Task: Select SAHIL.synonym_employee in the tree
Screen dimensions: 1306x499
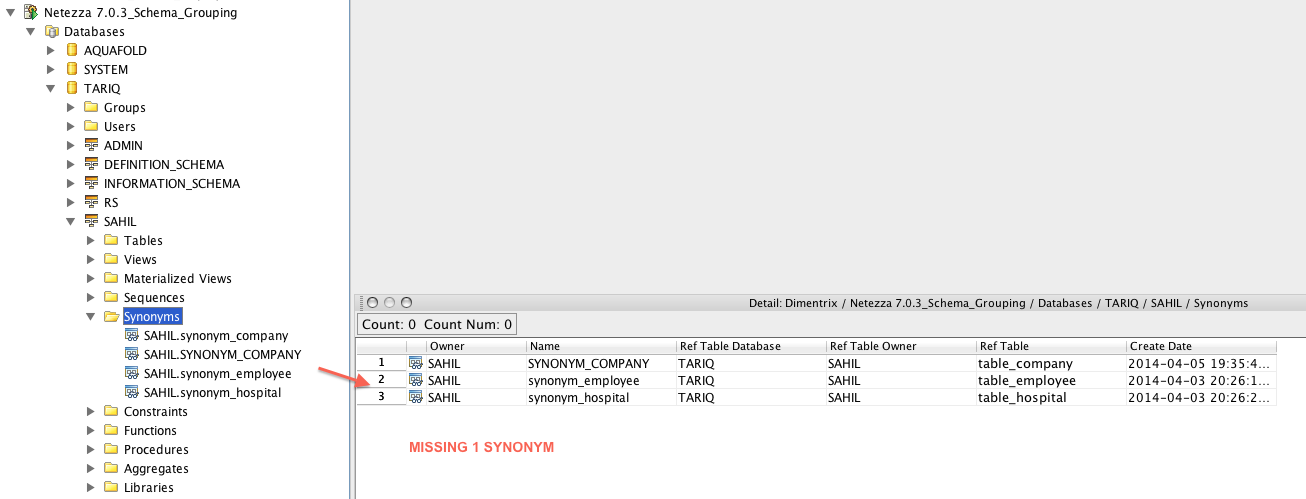Action: pos(217,374)
